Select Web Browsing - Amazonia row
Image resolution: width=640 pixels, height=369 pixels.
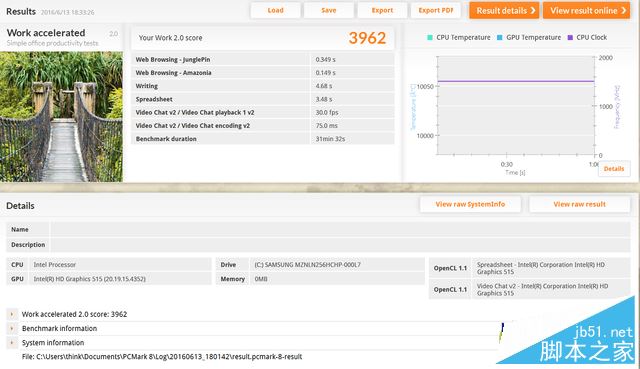pyautogui.click(x=263, y=73)
